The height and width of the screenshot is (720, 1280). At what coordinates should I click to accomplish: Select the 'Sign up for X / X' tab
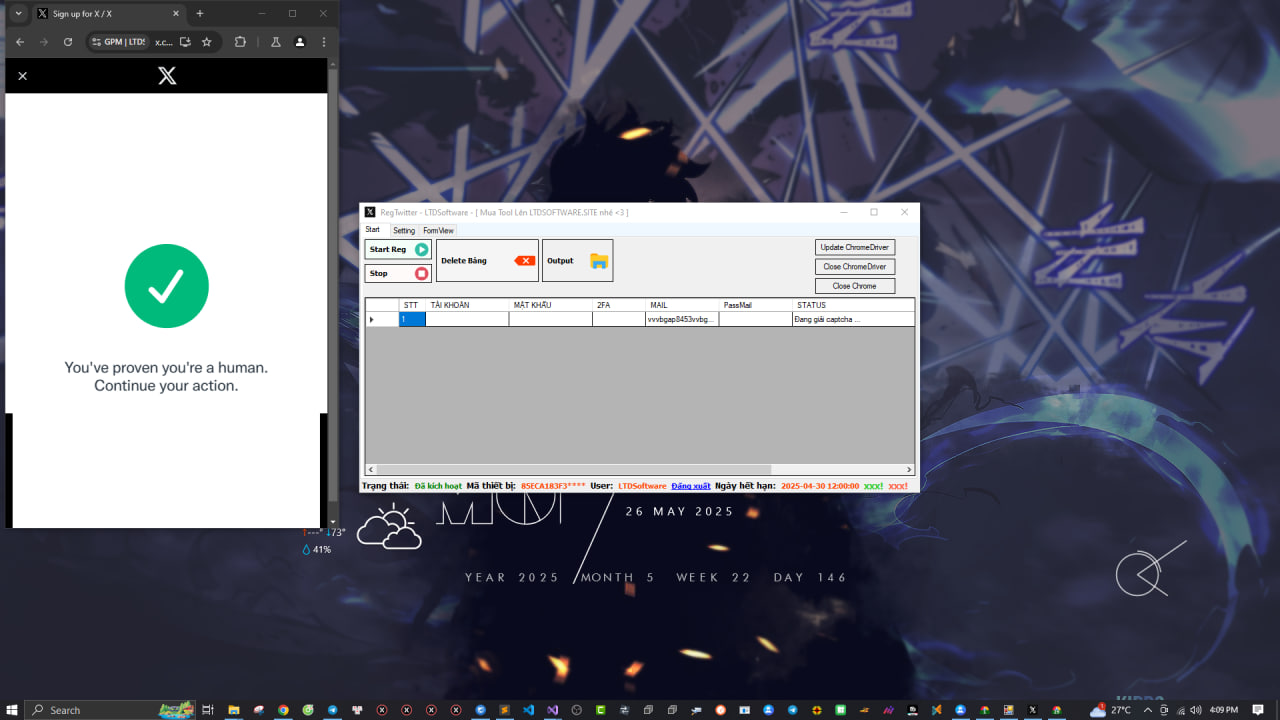coord(108,14)
